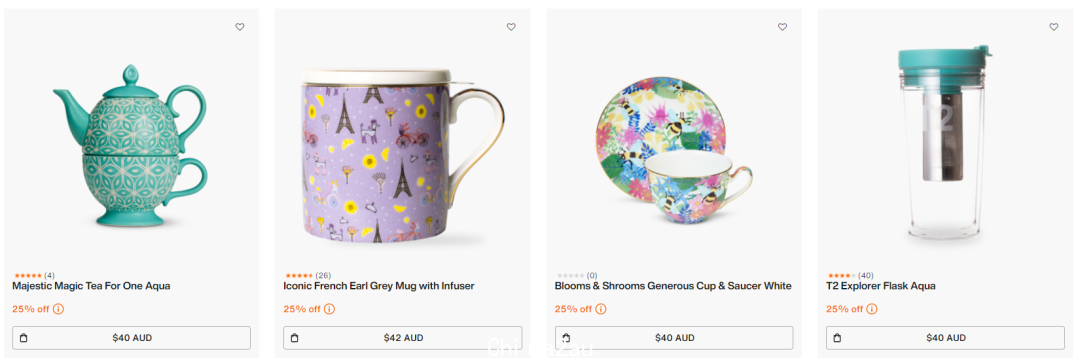Favorite the Majestic Magic Tea For One Aqua
This screenshot has height=360, width=1080.
240,27
